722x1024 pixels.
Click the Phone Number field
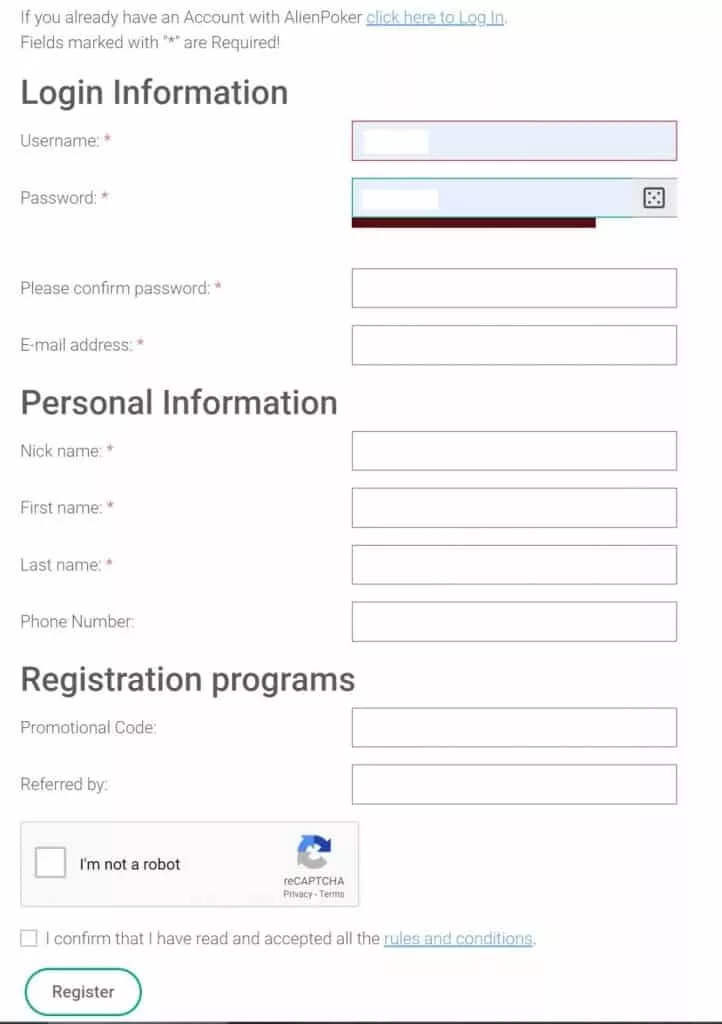tap(514, 622)
